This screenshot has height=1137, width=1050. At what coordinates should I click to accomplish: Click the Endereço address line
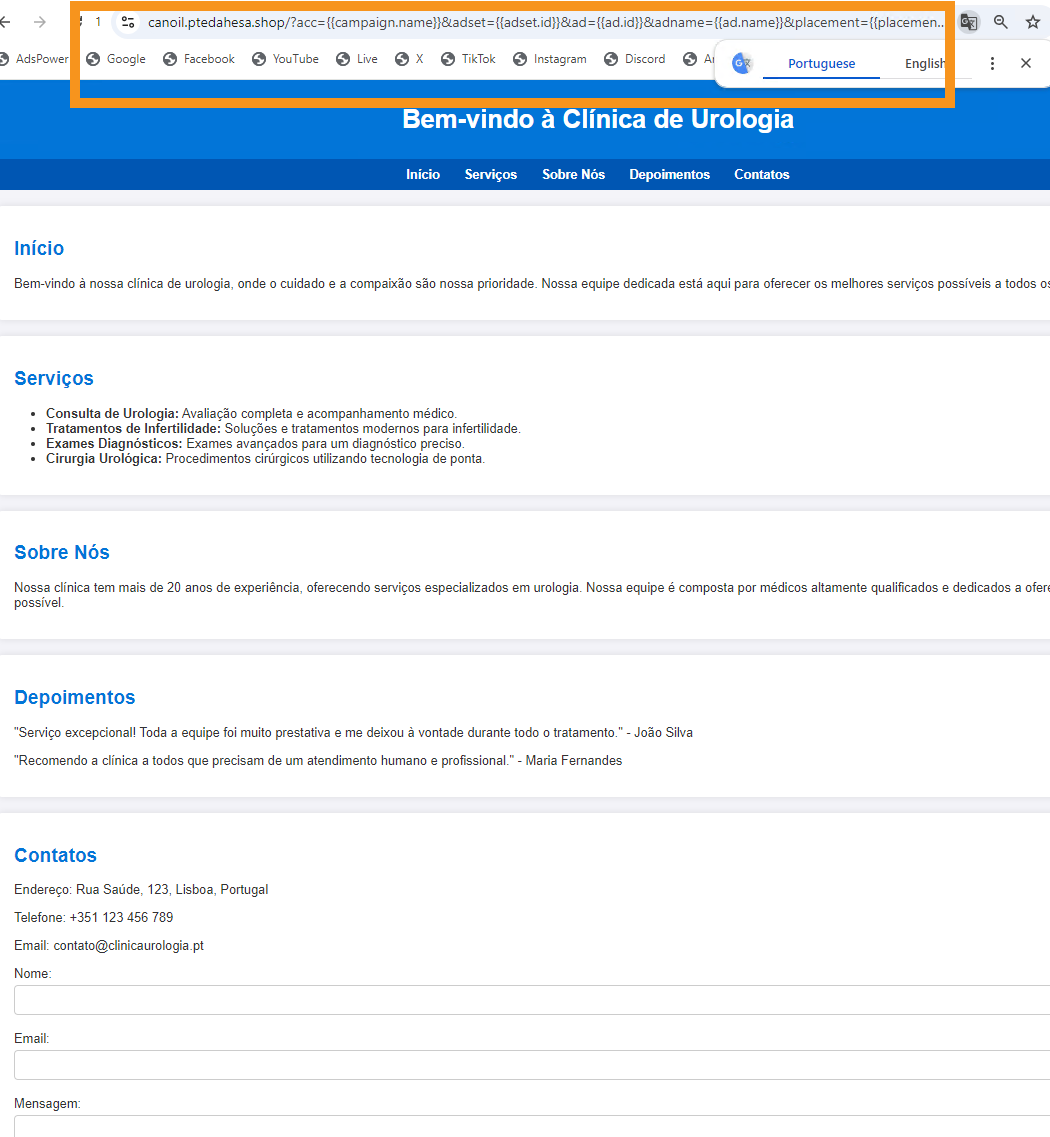(141, 890)
